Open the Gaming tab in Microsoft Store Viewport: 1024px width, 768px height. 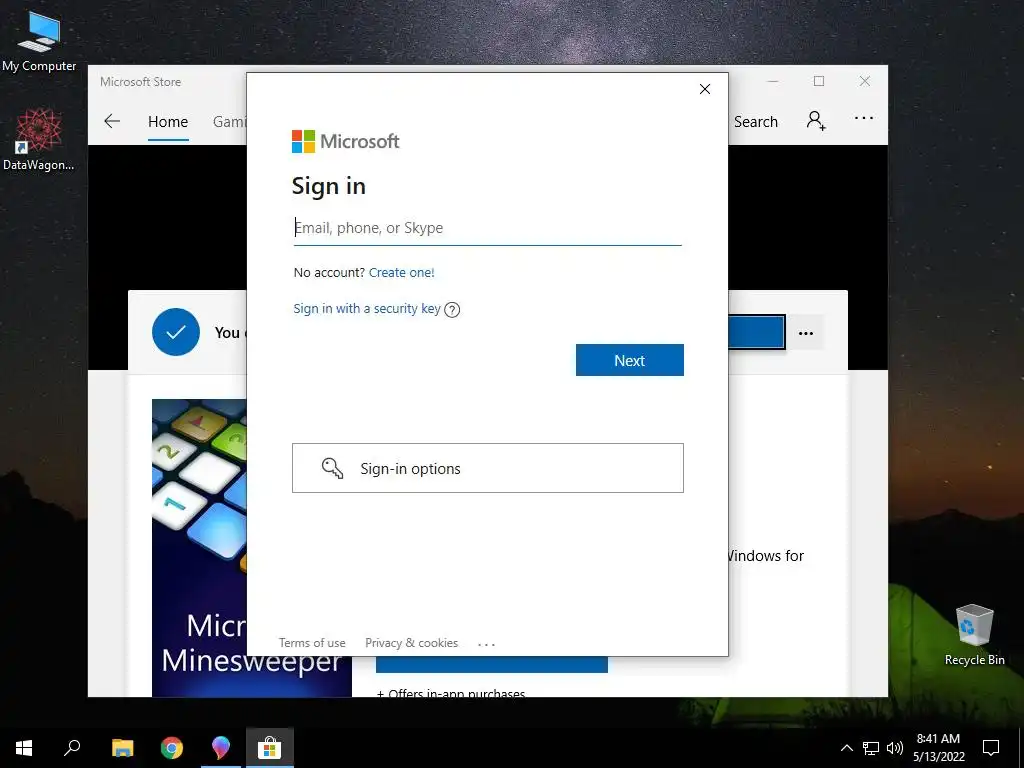pyautogui.click(x=229, y=121)
